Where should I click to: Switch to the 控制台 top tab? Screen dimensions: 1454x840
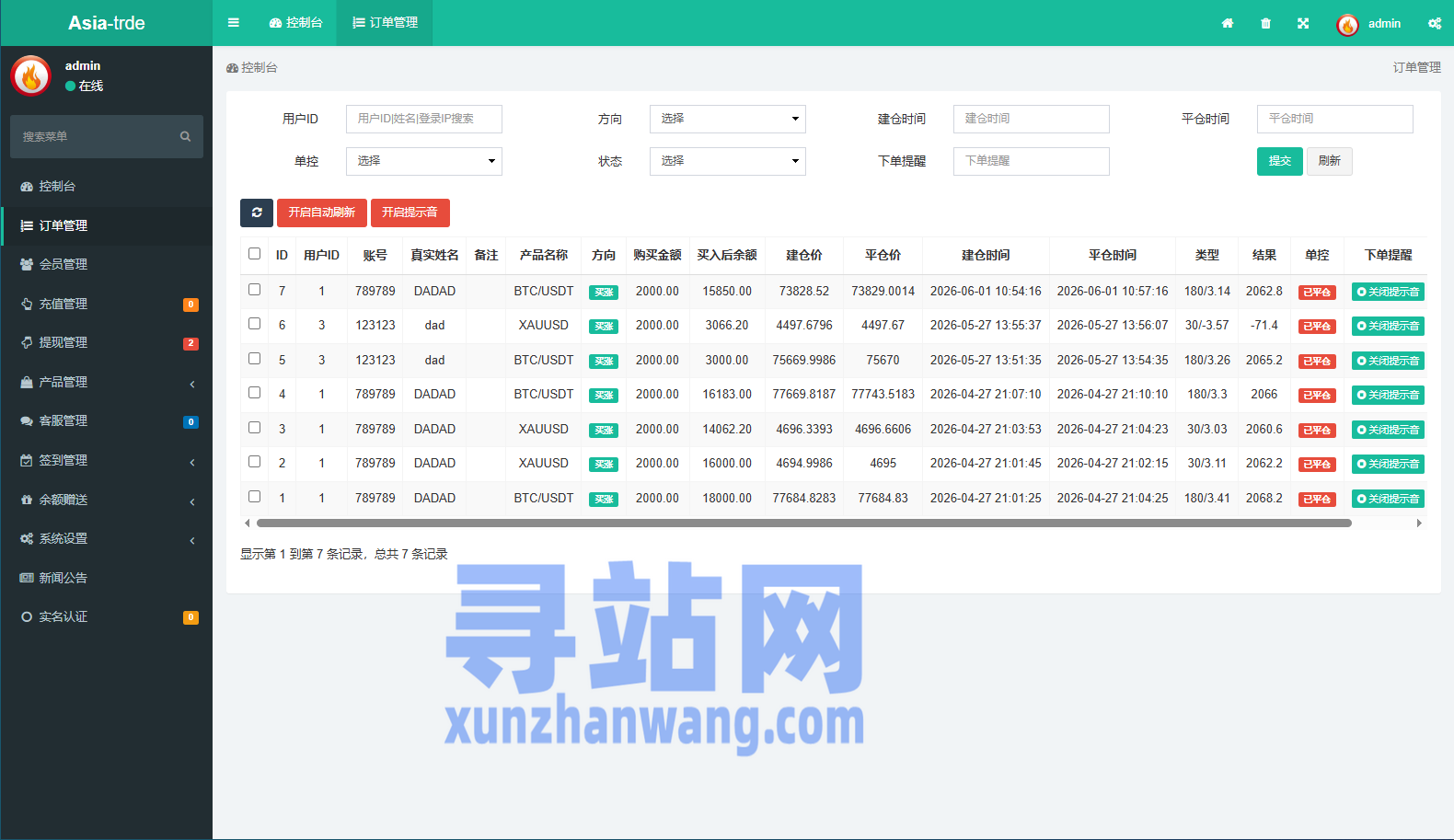click(x=295, y=23)
